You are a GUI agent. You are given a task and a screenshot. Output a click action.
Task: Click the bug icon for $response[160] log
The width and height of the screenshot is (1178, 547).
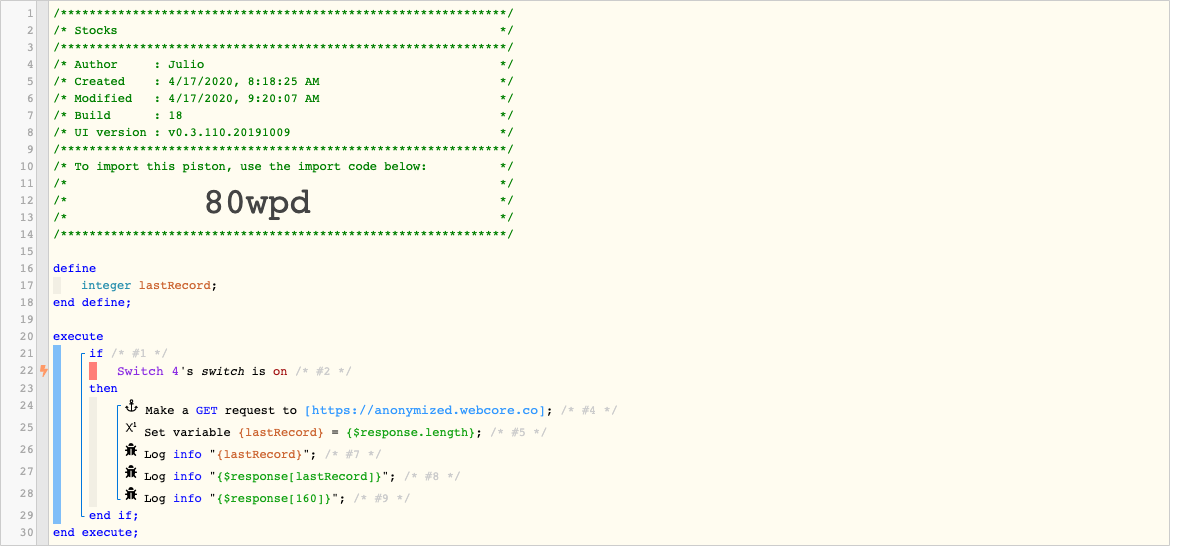131,494
